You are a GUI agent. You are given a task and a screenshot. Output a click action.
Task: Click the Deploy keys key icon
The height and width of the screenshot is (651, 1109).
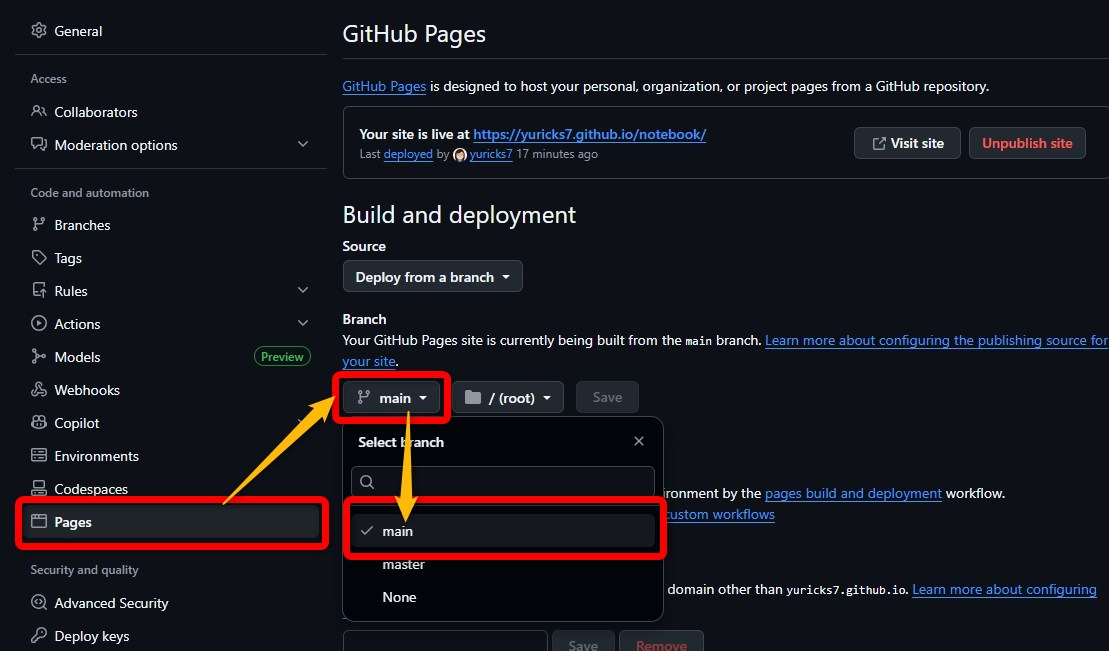39,635
